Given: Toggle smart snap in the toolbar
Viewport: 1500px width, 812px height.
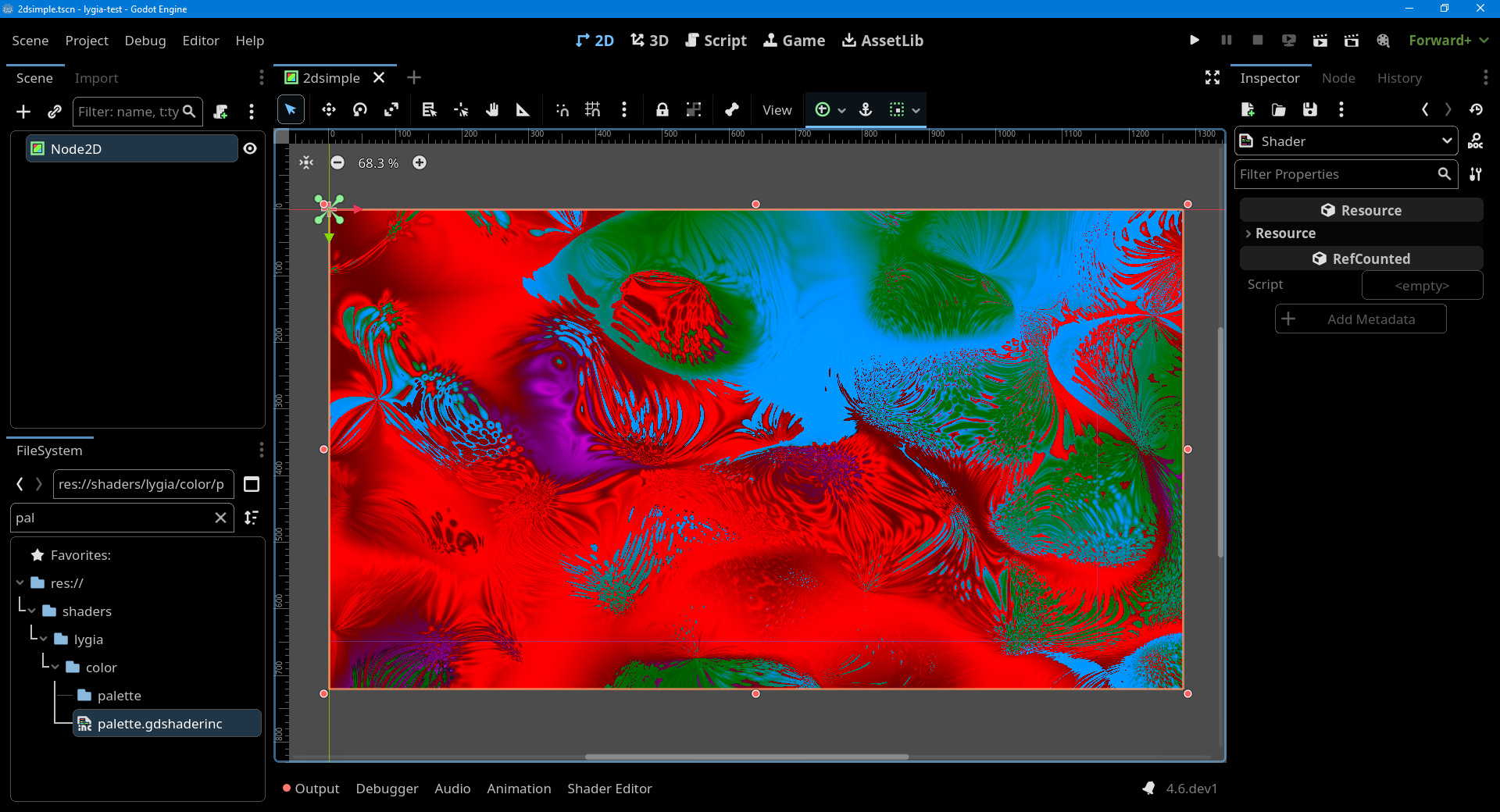Looking at the screenshot, I should [x=562, y=110].
